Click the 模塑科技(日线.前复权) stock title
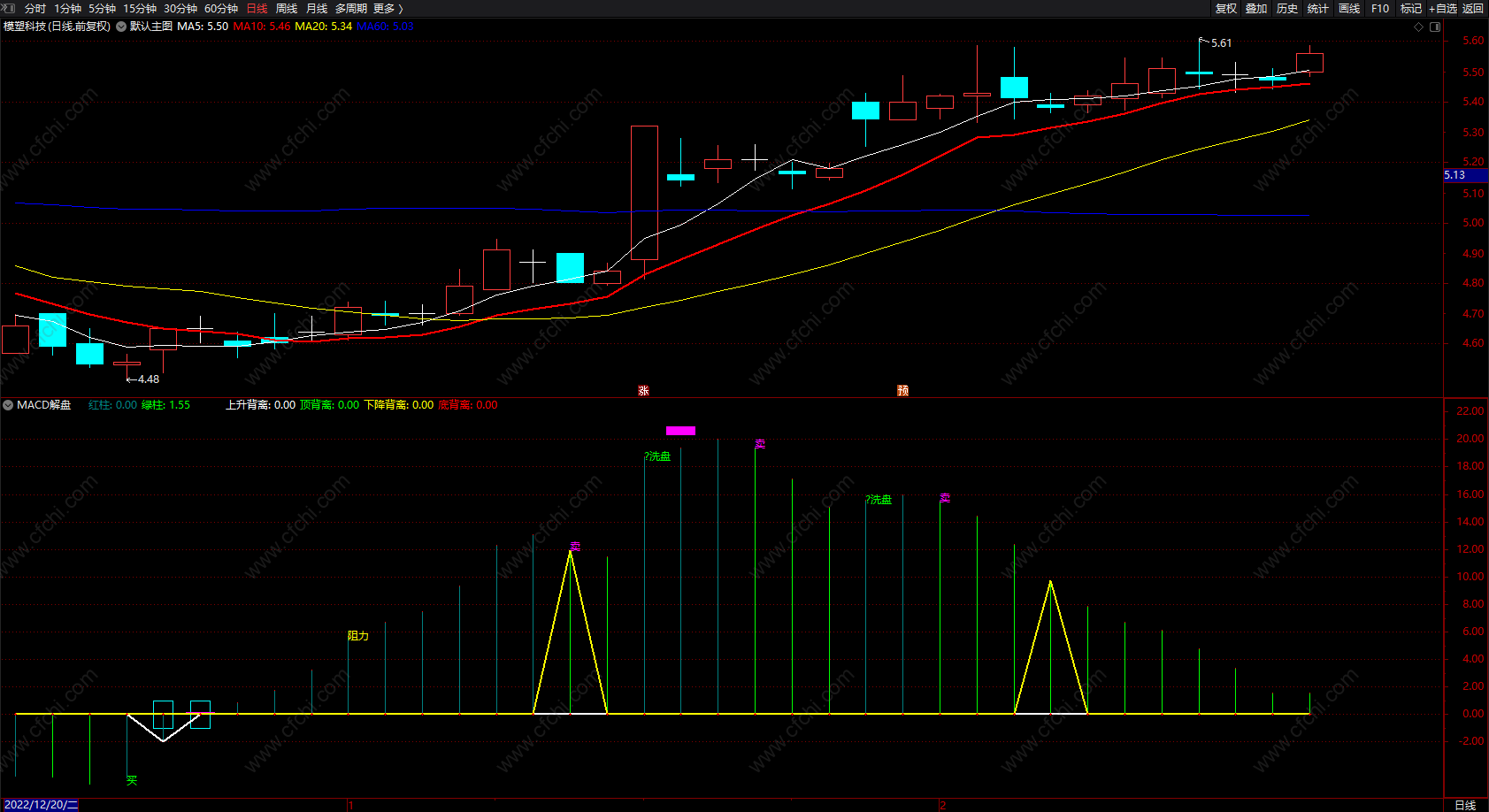 [58, 27]
